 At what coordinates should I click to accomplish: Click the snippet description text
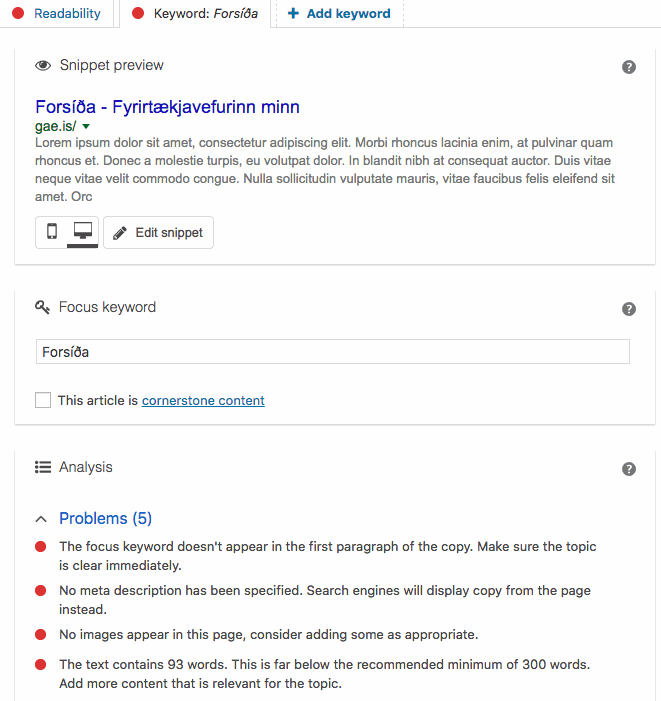point(324,170)
